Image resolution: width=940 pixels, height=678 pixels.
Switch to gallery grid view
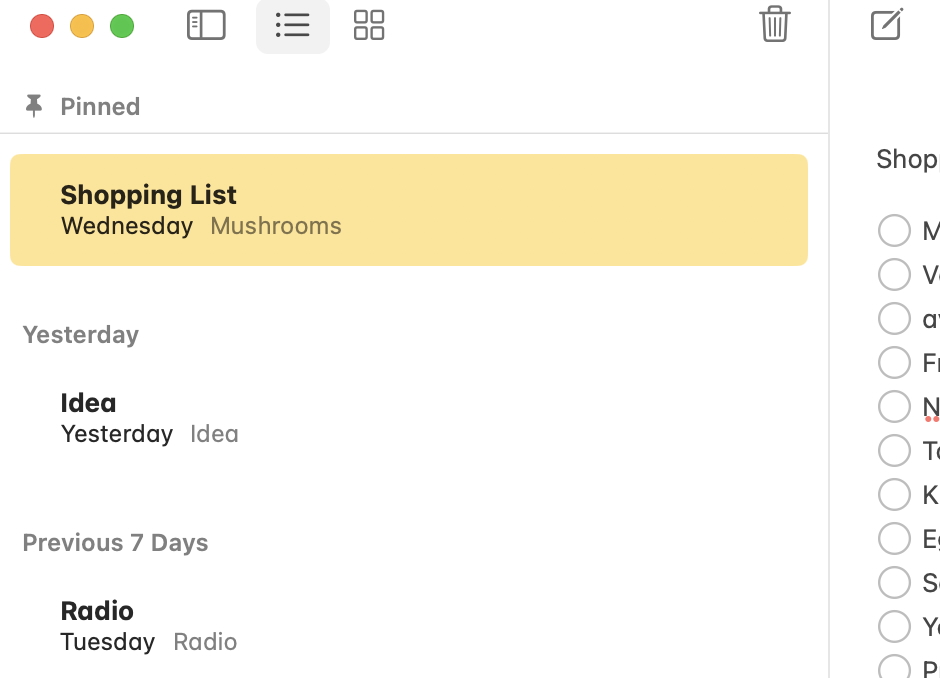[369, 25]
